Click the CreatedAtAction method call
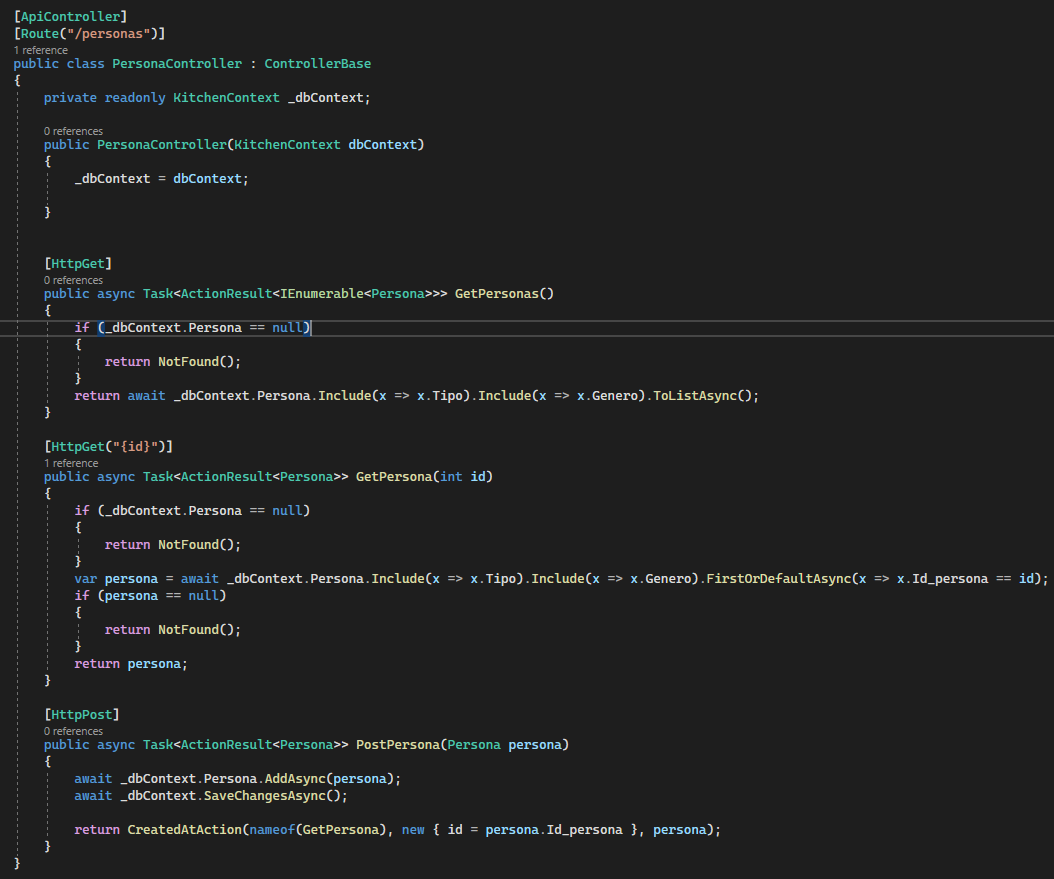This screenshot has height=879, width=1054. (185, 830)
